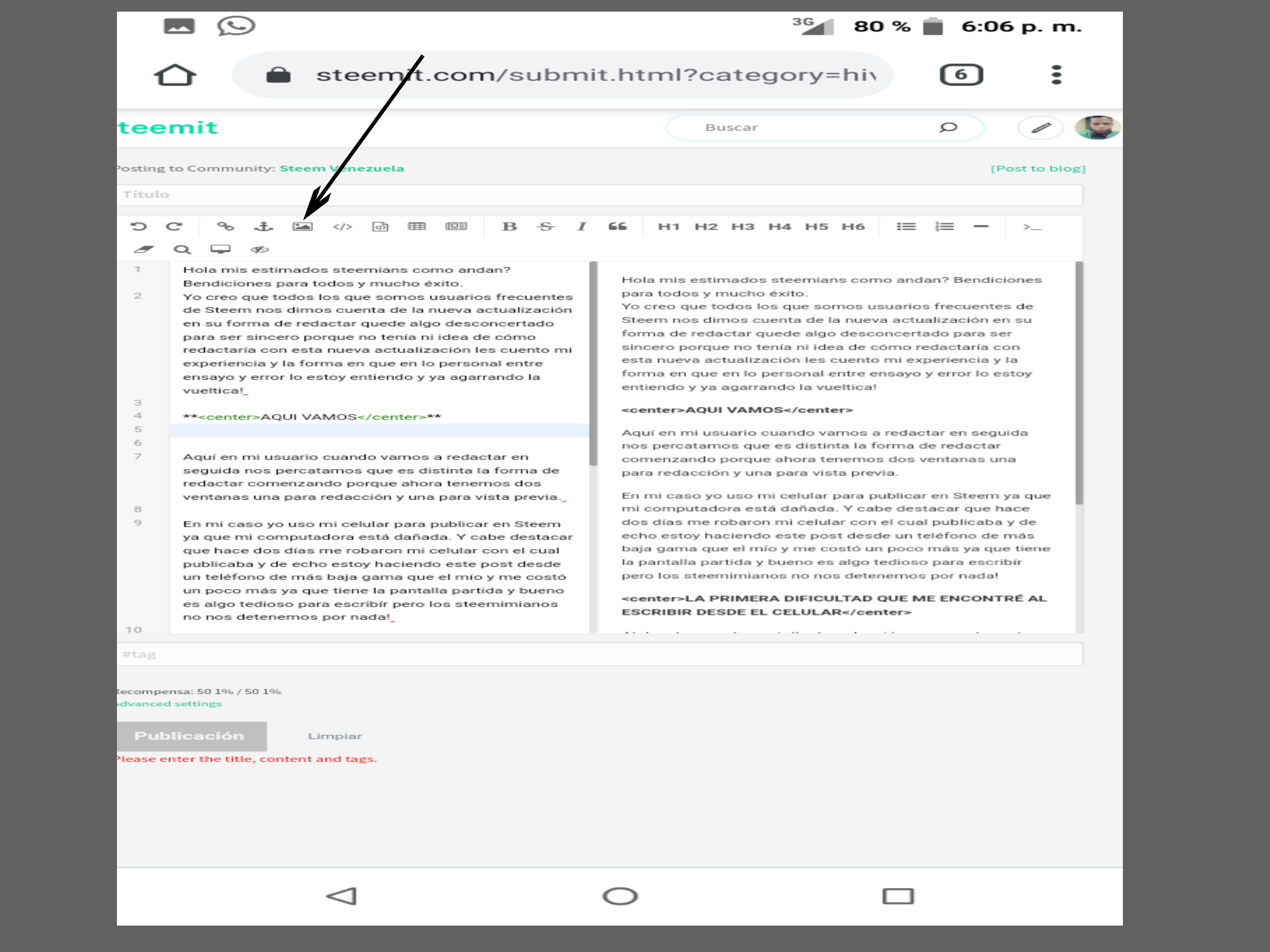
Task: Click the #tag input field
Action: tap(600, 654)
